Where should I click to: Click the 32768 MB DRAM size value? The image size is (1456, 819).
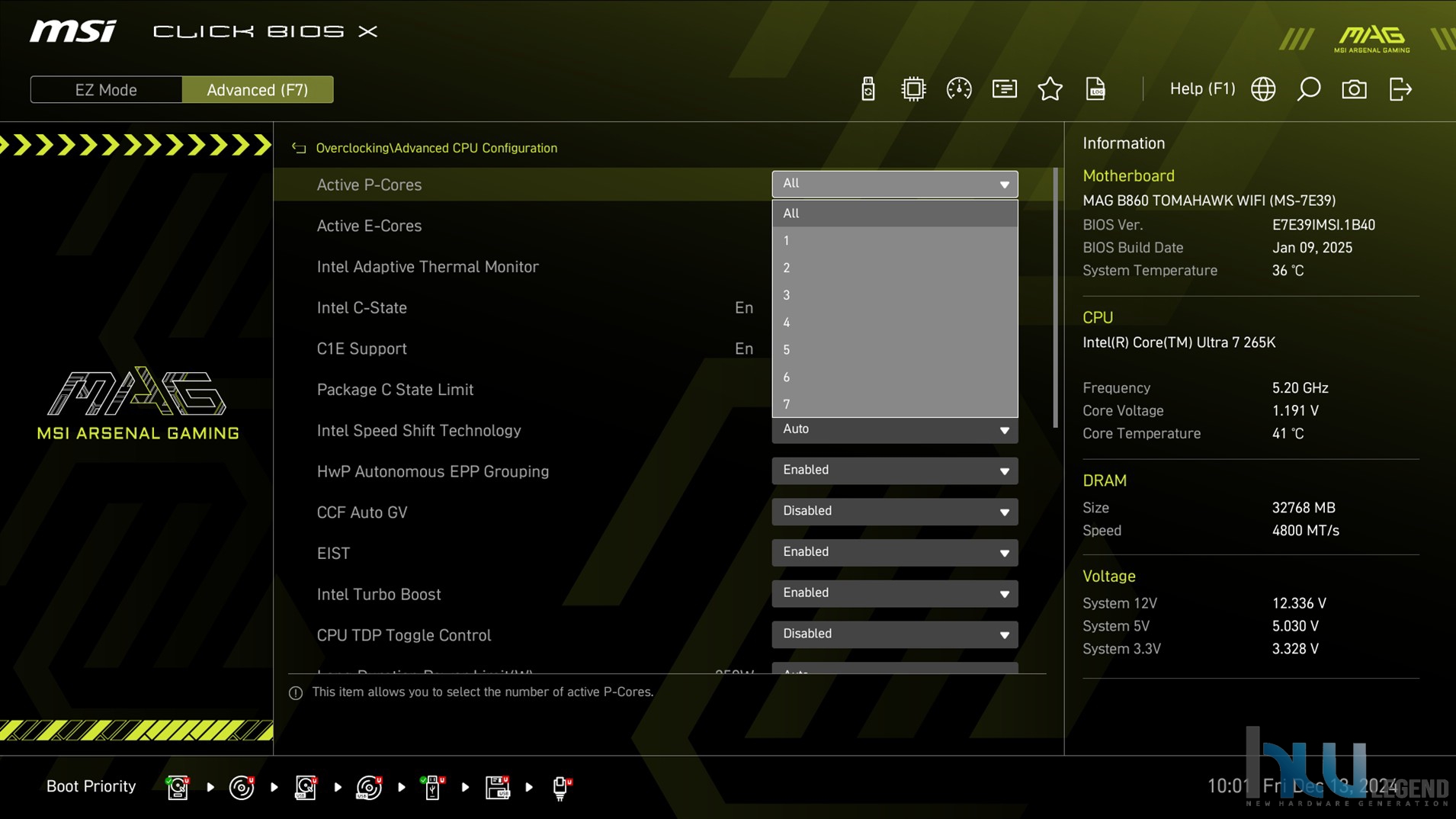click(1304, 508)
